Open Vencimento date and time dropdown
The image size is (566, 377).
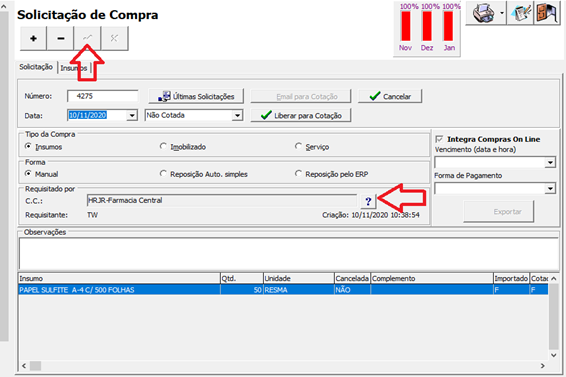550,162
